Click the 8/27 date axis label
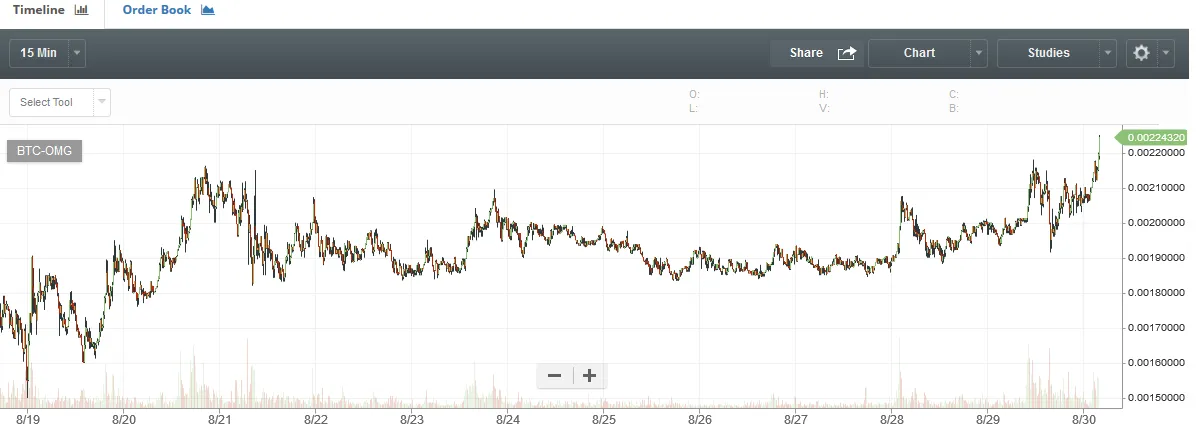 tap(796, 420)
